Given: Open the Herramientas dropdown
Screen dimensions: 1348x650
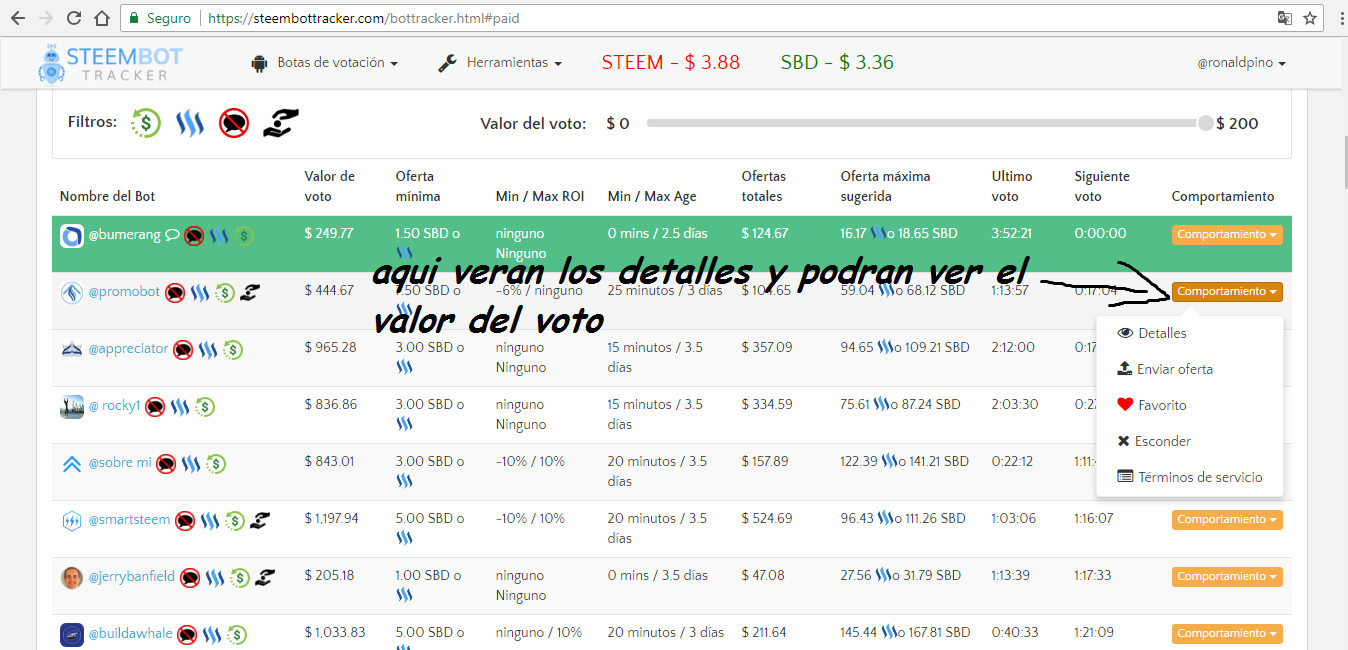Looking at the screenshot, I should point(500,63).
